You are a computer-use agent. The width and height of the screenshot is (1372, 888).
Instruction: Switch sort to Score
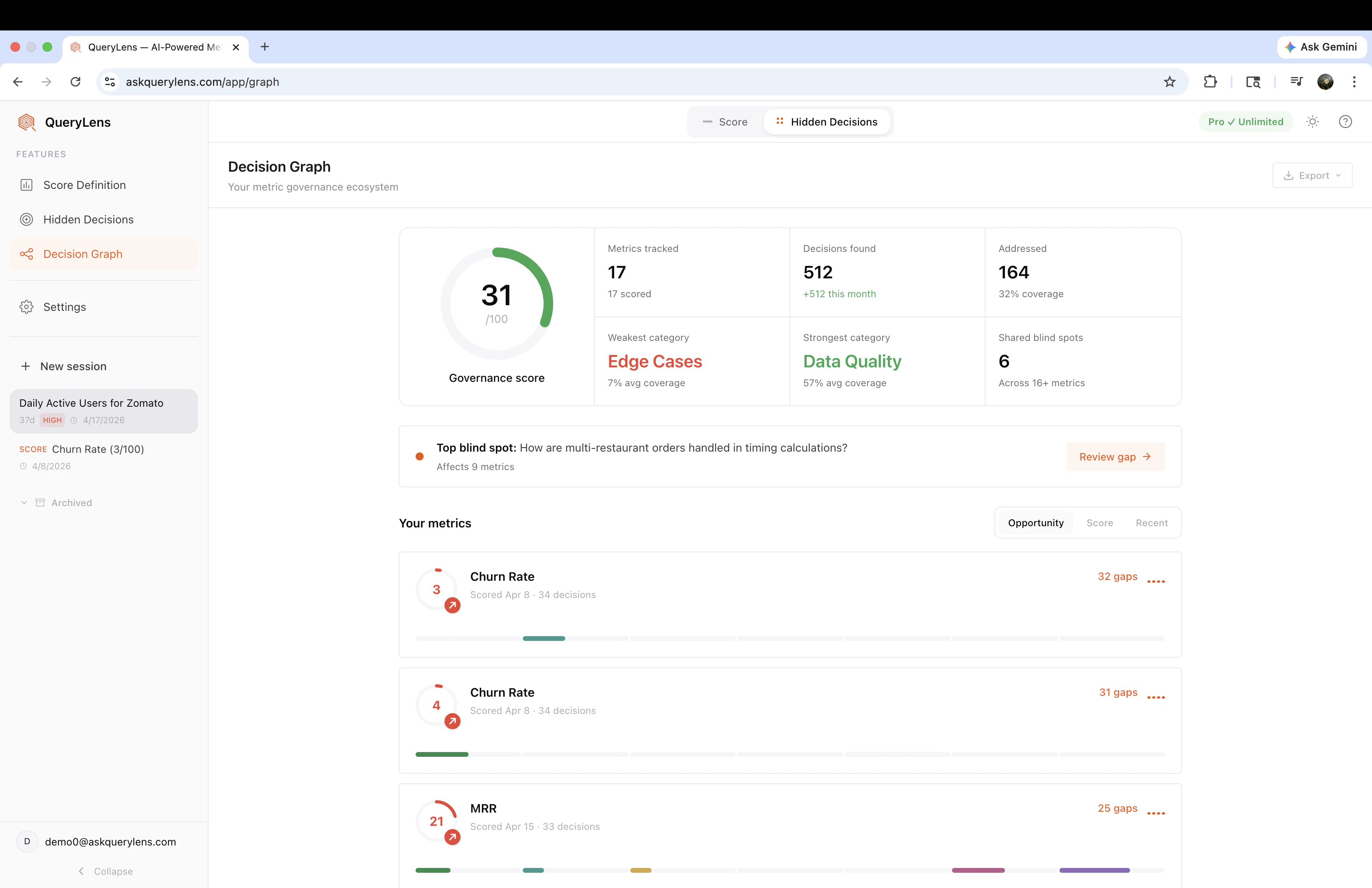click(x=1099, y=523)
